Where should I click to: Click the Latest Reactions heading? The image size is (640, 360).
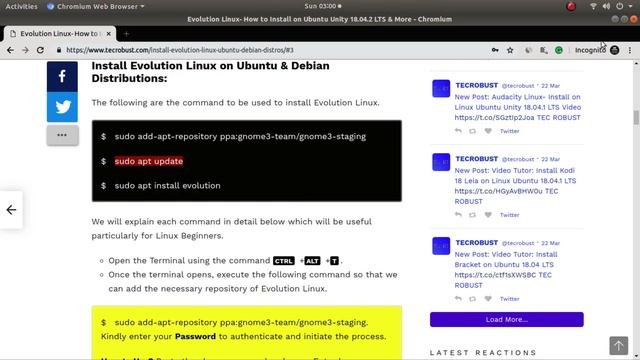click(483, 353)
